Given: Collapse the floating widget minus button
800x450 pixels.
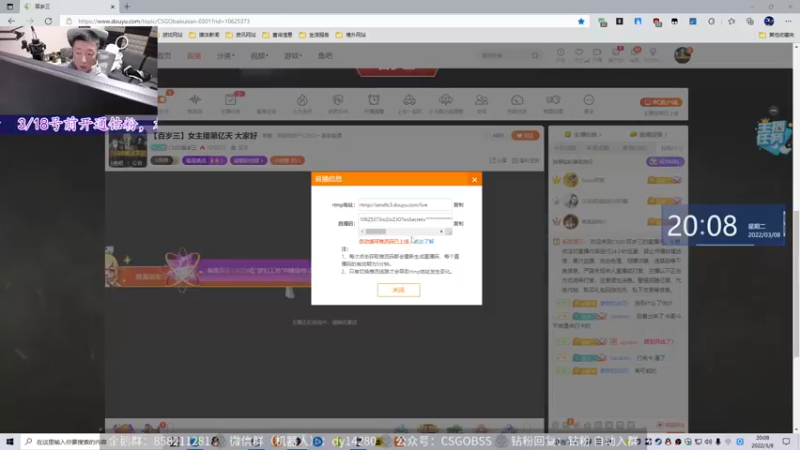Looking at the screenshot, I should [773, 110].
